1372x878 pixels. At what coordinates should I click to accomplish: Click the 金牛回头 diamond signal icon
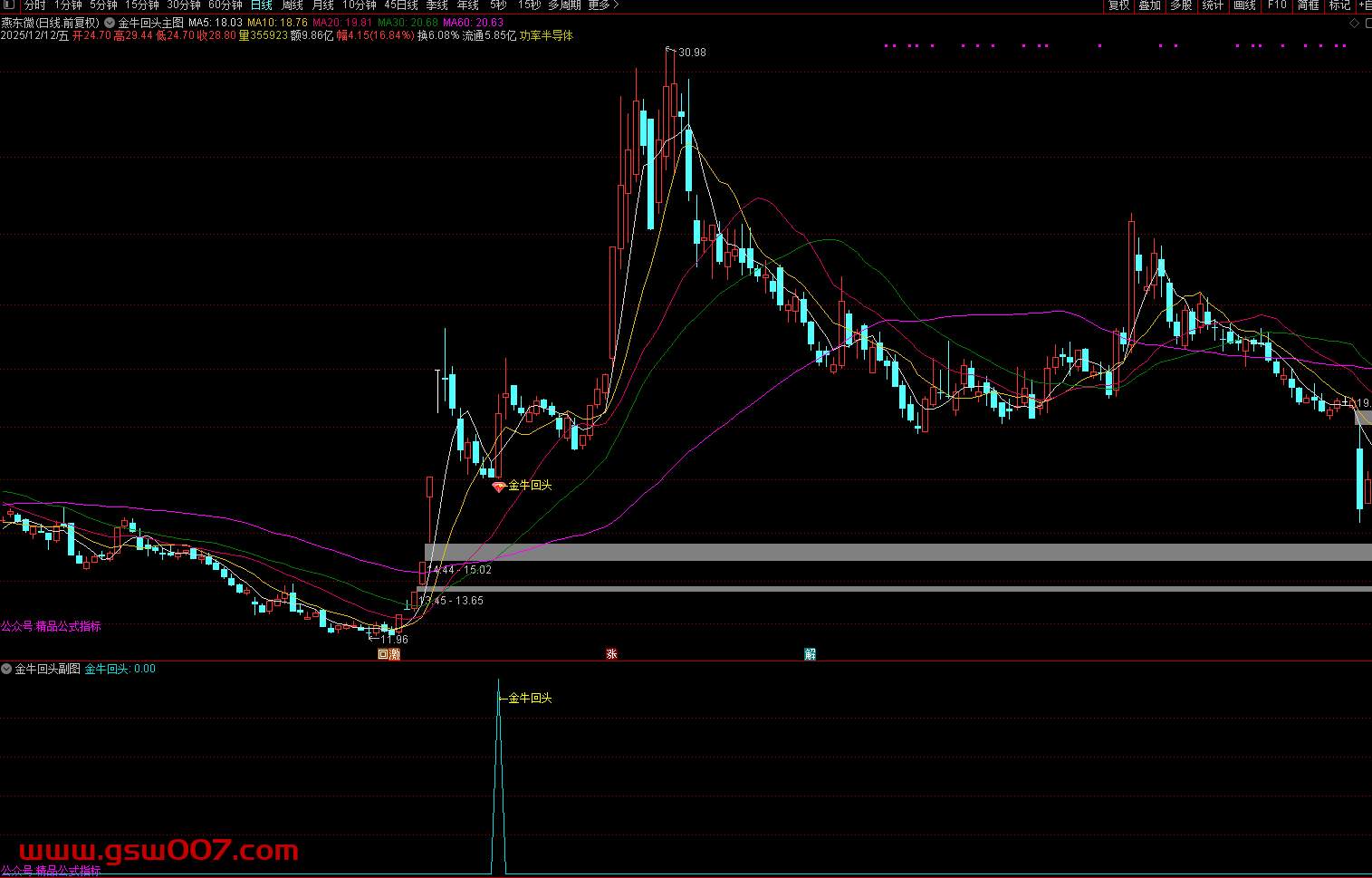coord(497,487)
